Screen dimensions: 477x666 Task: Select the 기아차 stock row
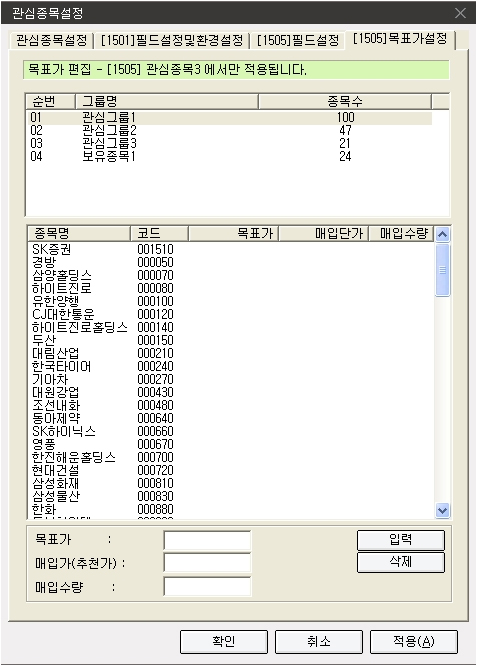pos(231,379)
